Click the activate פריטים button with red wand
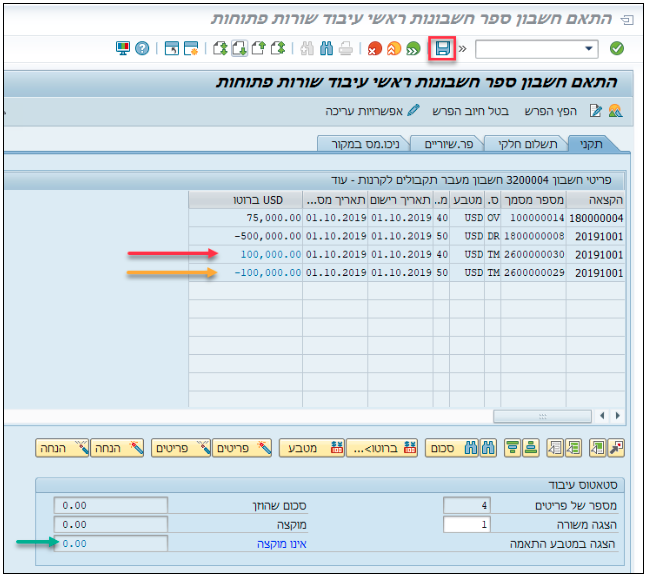 242,448
